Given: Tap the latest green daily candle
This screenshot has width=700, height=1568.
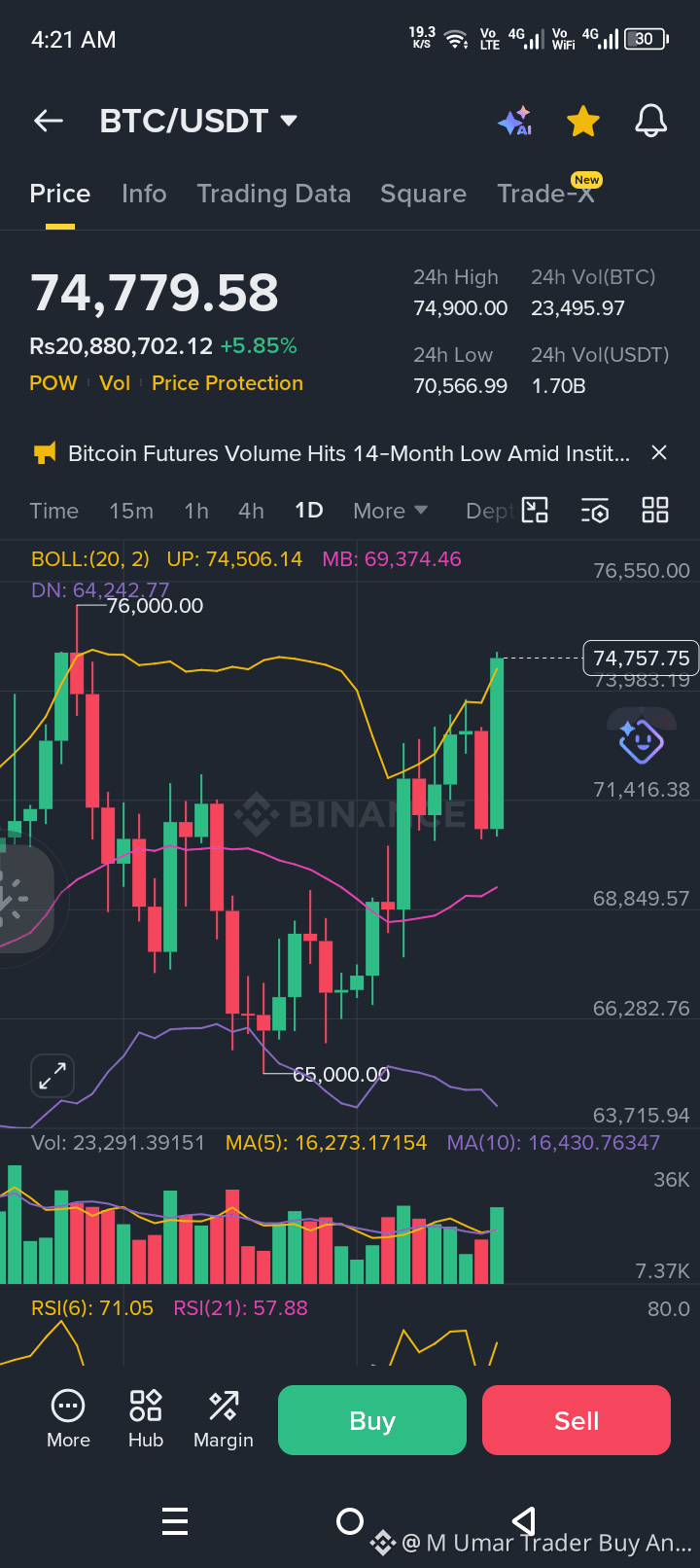Looking at the screenshot, I should (497, 743).
